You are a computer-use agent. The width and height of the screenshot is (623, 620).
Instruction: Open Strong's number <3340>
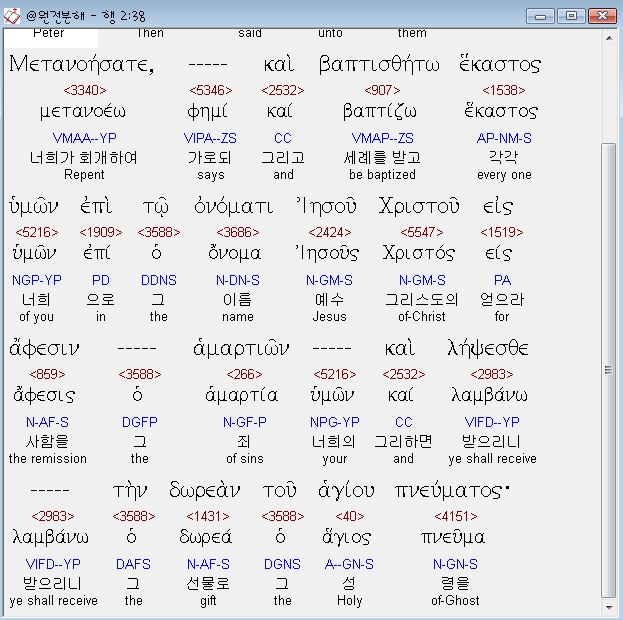click(x=85, y=91)
